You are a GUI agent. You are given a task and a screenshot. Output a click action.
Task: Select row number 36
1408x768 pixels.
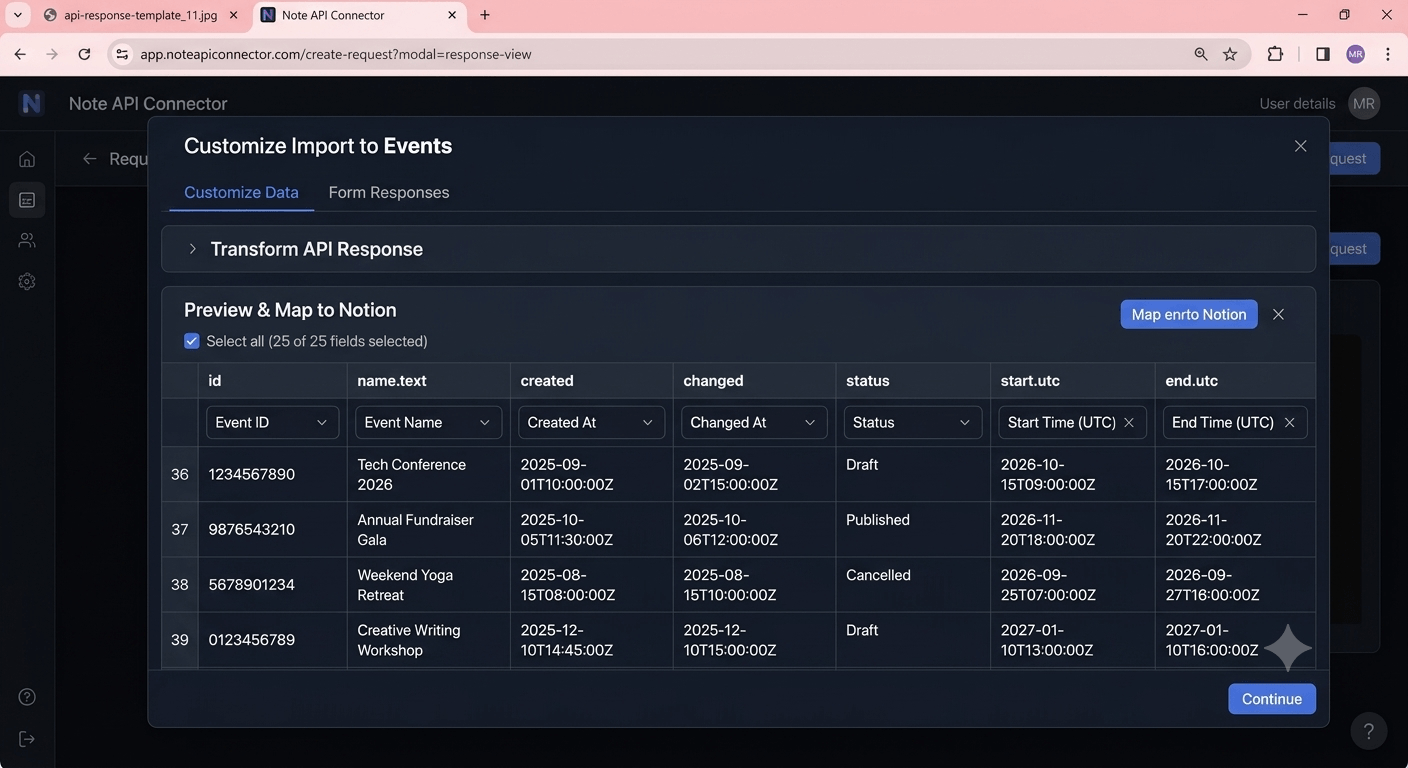click(180, 474)
